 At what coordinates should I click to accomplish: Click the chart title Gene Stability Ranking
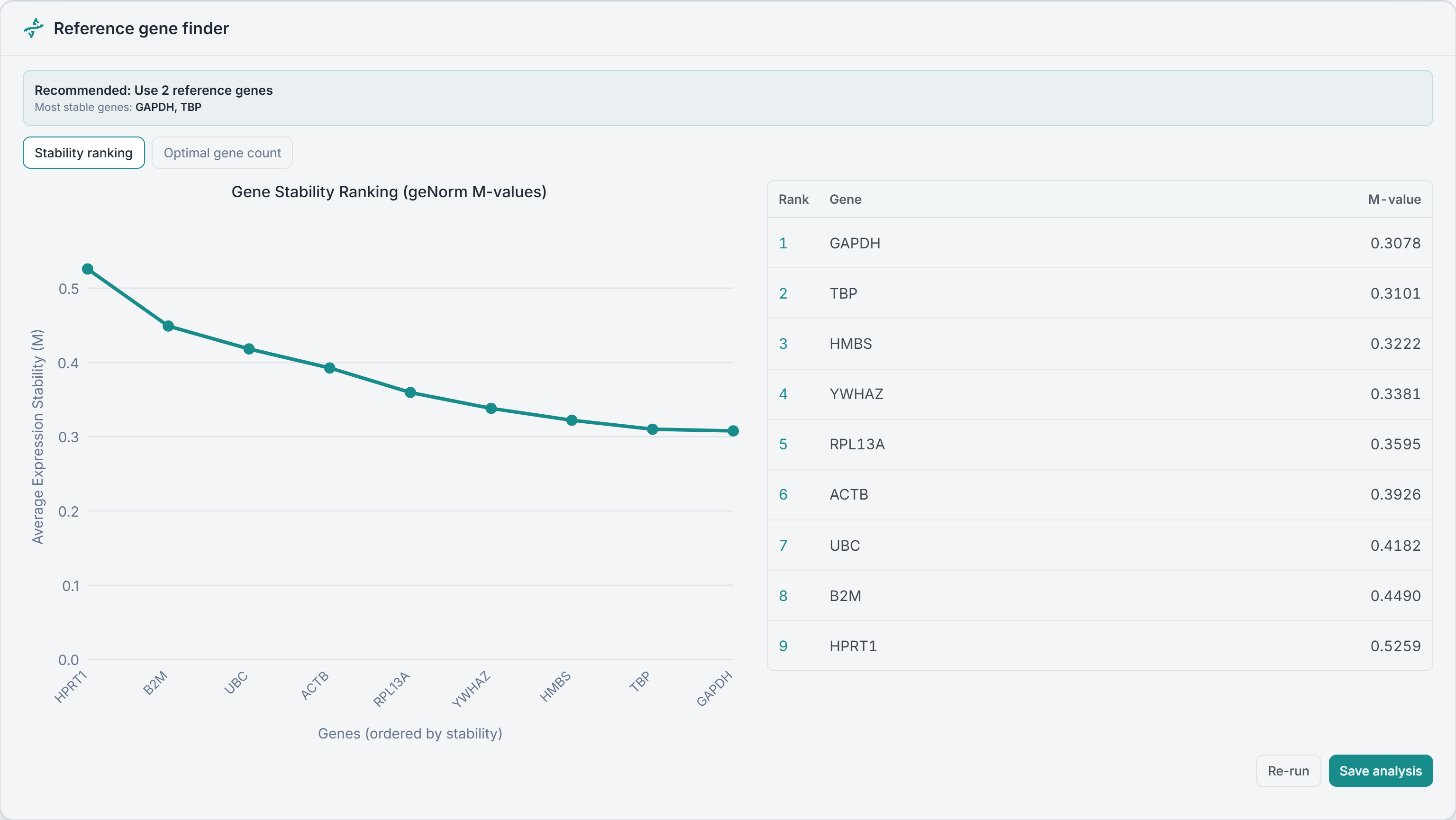click(x=389, y=192)
